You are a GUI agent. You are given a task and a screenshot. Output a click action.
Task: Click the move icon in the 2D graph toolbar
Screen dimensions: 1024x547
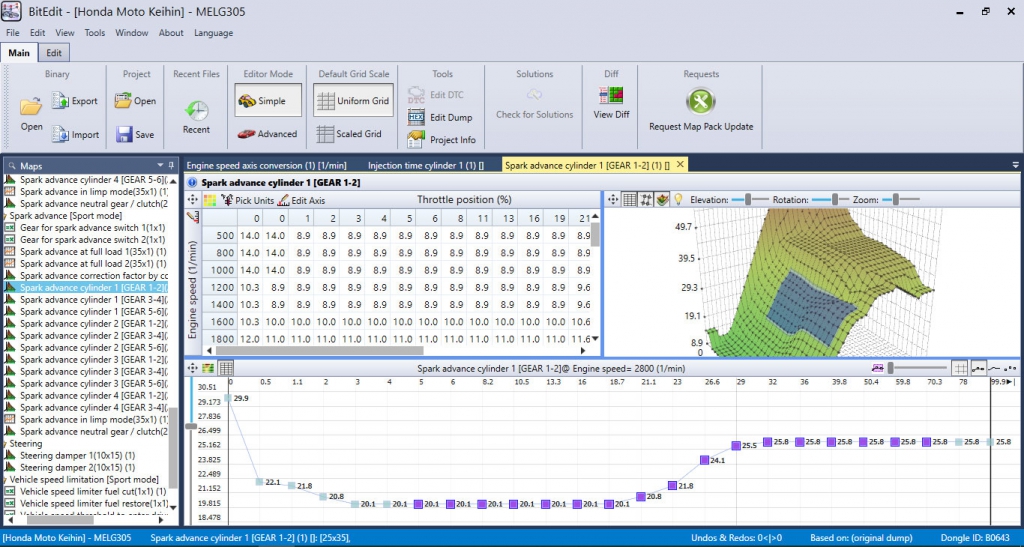tap(193, 368)
